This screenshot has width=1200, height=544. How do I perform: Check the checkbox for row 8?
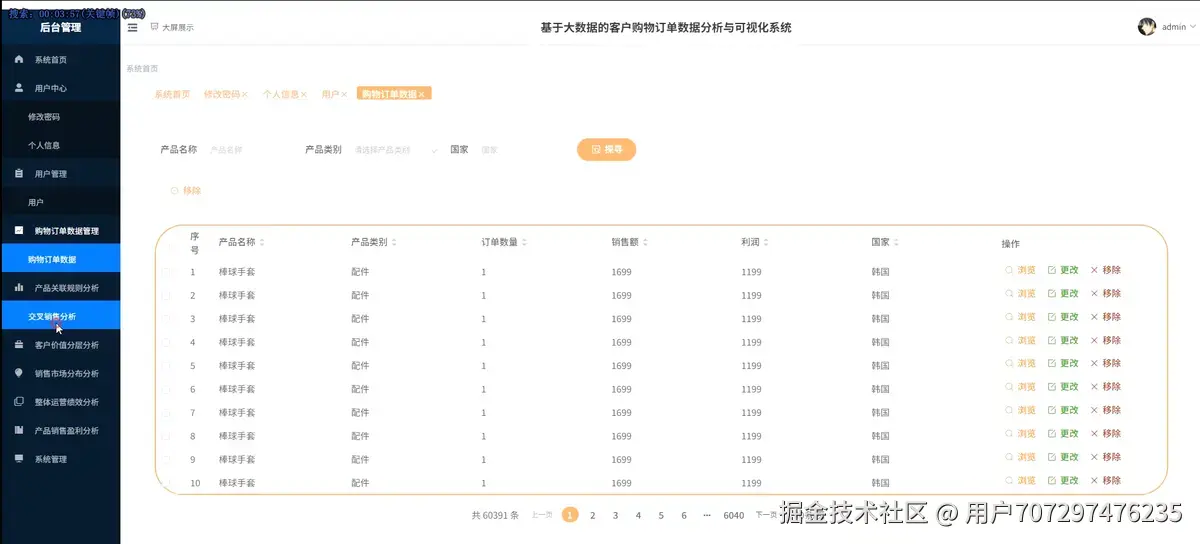167,436
